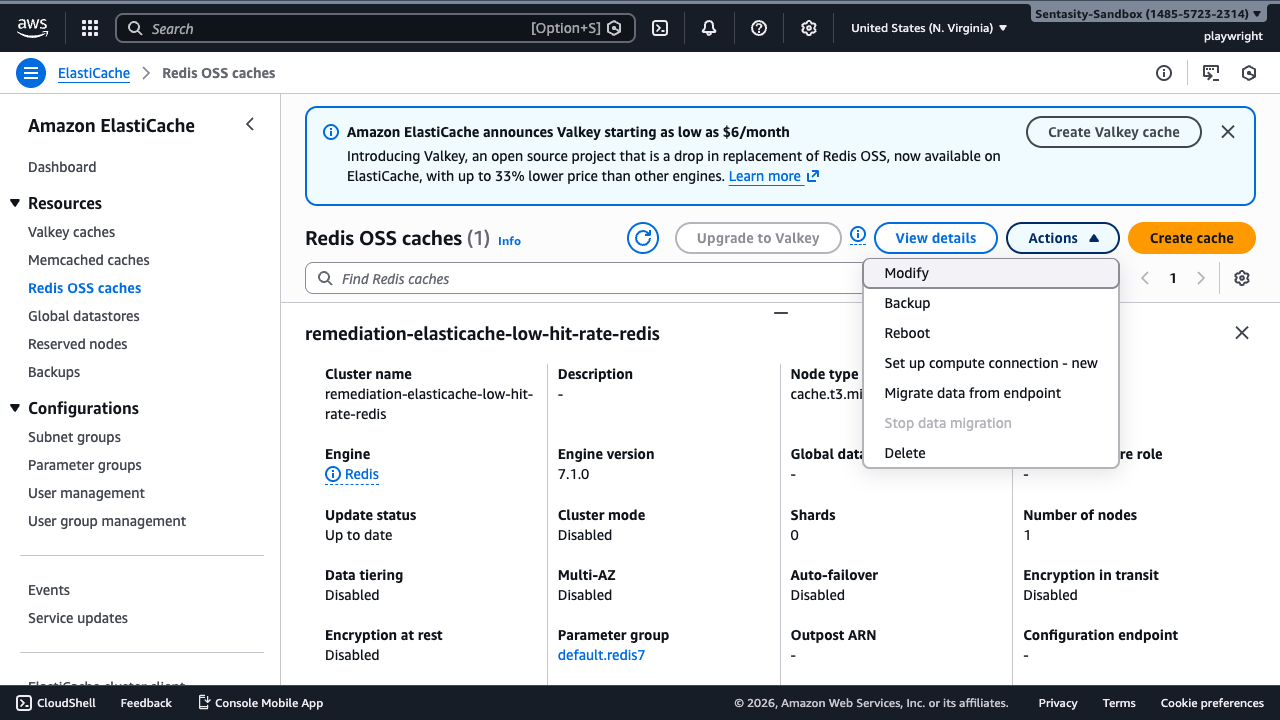
Task: Refresh the Redis OSS caches list
Action: click(643, 237)
